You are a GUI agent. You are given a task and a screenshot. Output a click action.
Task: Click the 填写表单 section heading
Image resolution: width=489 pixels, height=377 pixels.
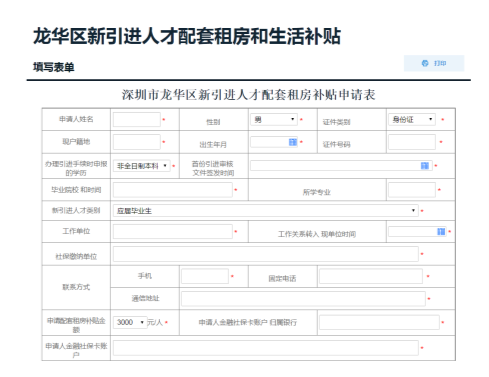point(54,67)
